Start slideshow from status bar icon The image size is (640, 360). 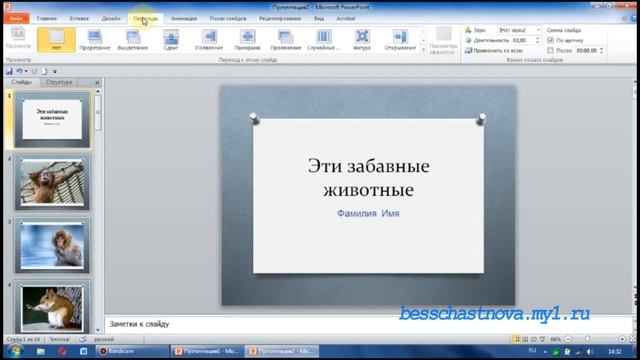click(542, 339)
